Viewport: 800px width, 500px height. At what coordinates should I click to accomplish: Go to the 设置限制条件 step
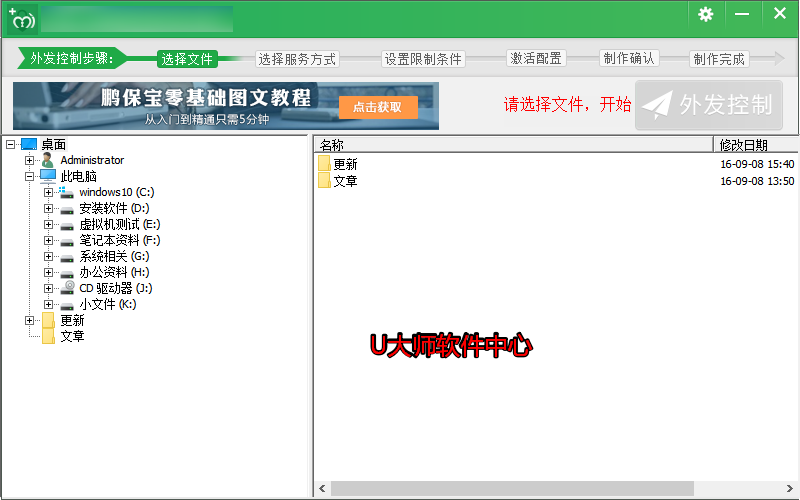(x=424, y=59)
